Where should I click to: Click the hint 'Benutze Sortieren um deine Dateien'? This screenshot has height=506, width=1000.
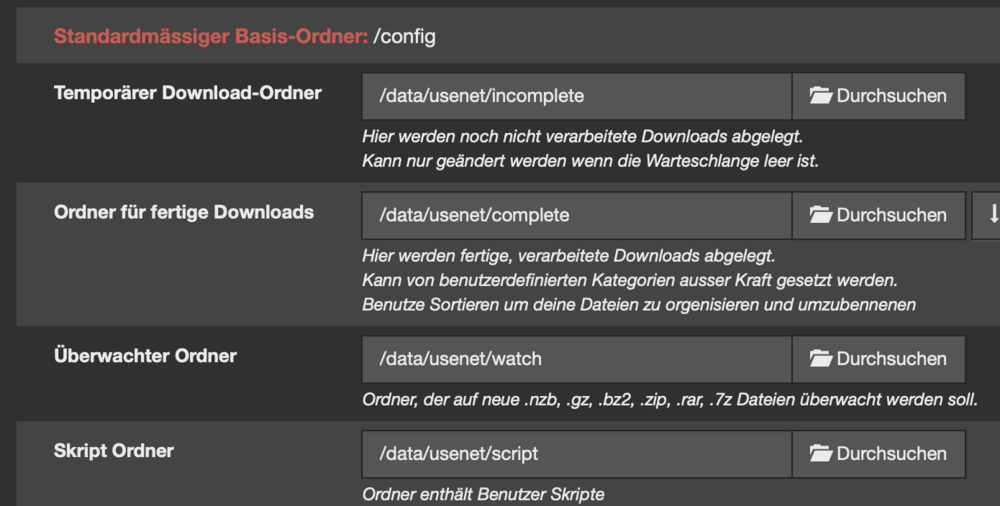[x=639, y=304]
